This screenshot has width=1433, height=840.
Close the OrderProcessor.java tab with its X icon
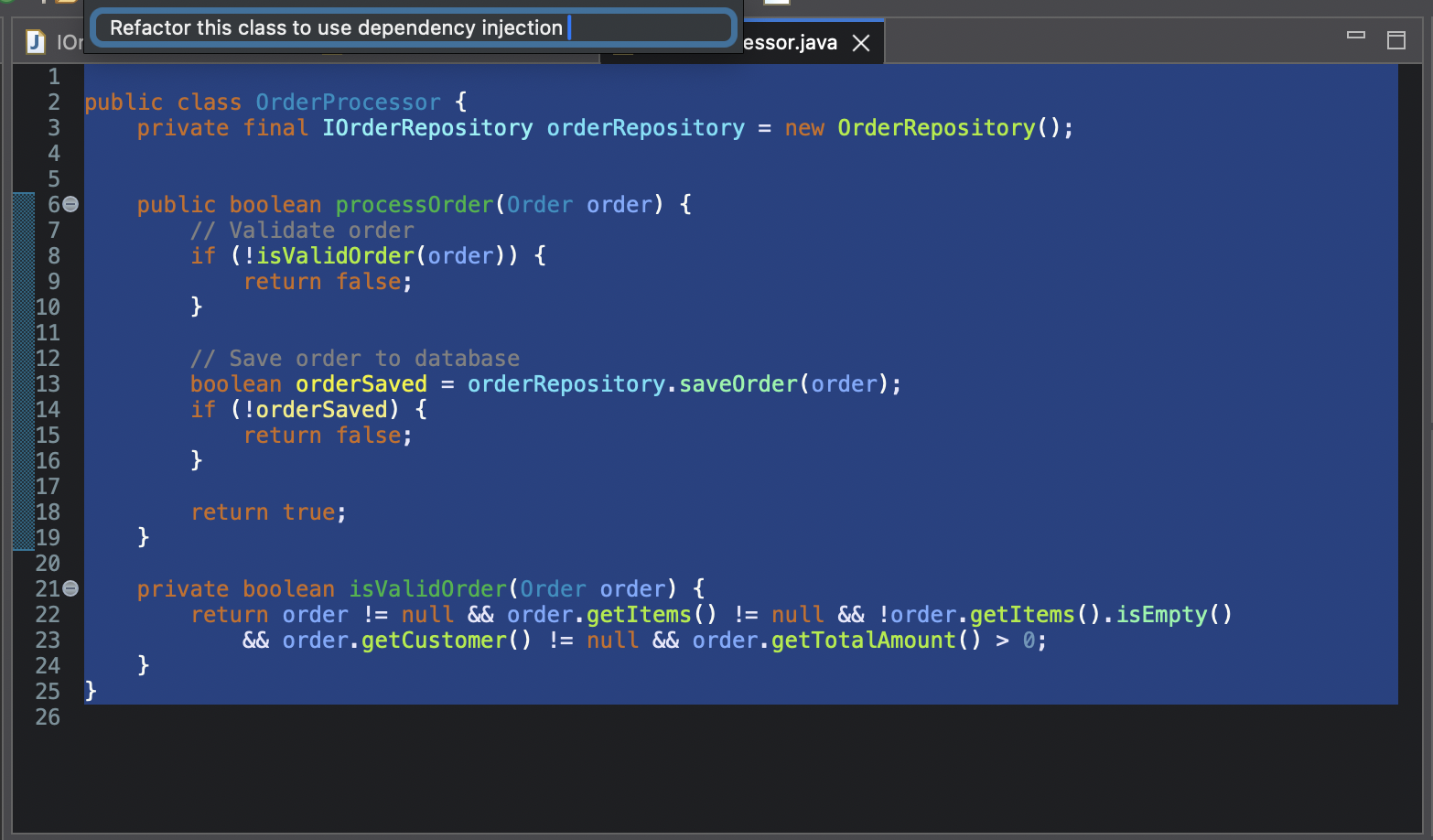859,42
